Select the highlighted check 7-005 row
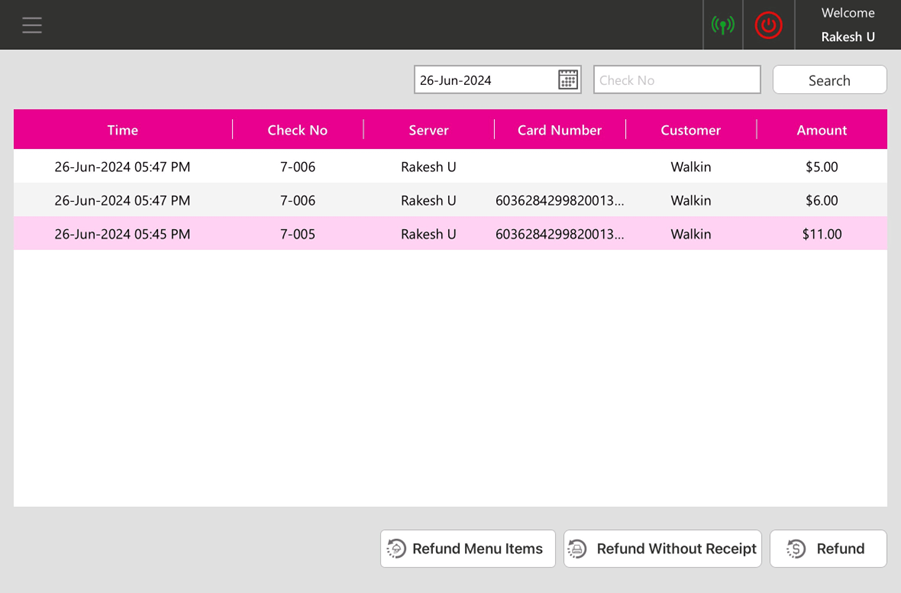Viewport: 901px width, 593px height. pyautogui.click(x=450, y=234)
